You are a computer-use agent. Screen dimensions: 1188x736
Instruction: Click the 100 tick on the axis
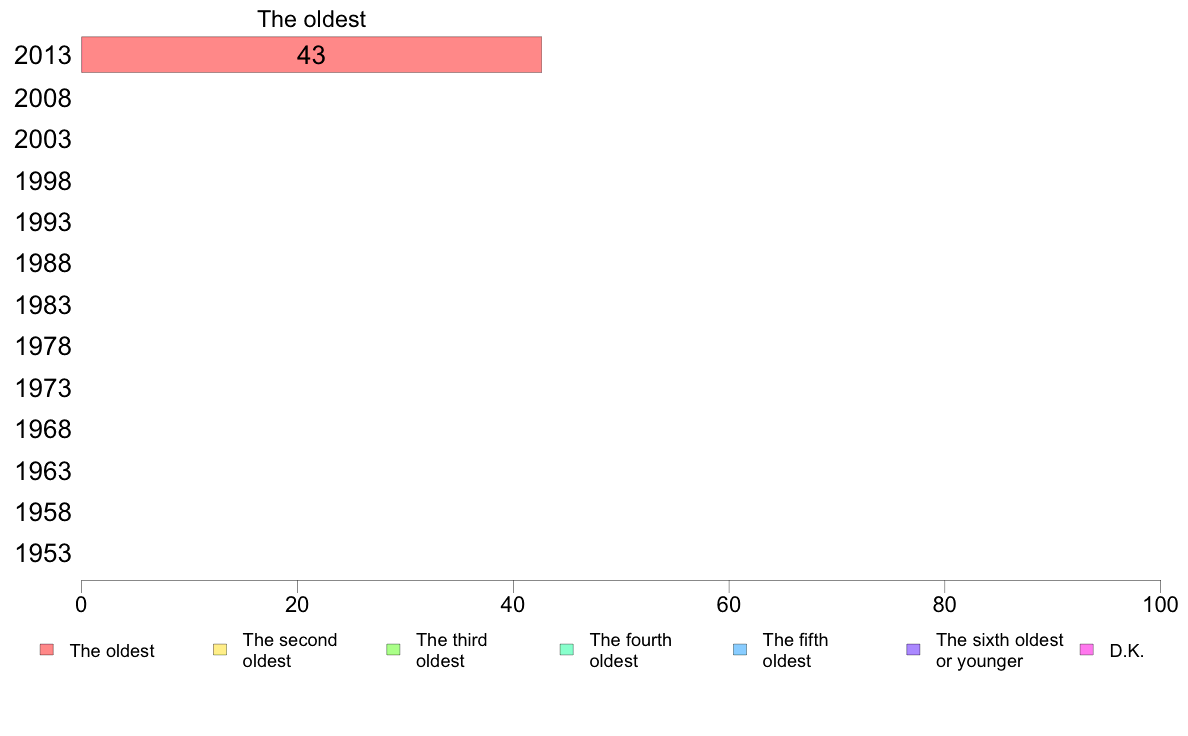(x=1160, y=604)
